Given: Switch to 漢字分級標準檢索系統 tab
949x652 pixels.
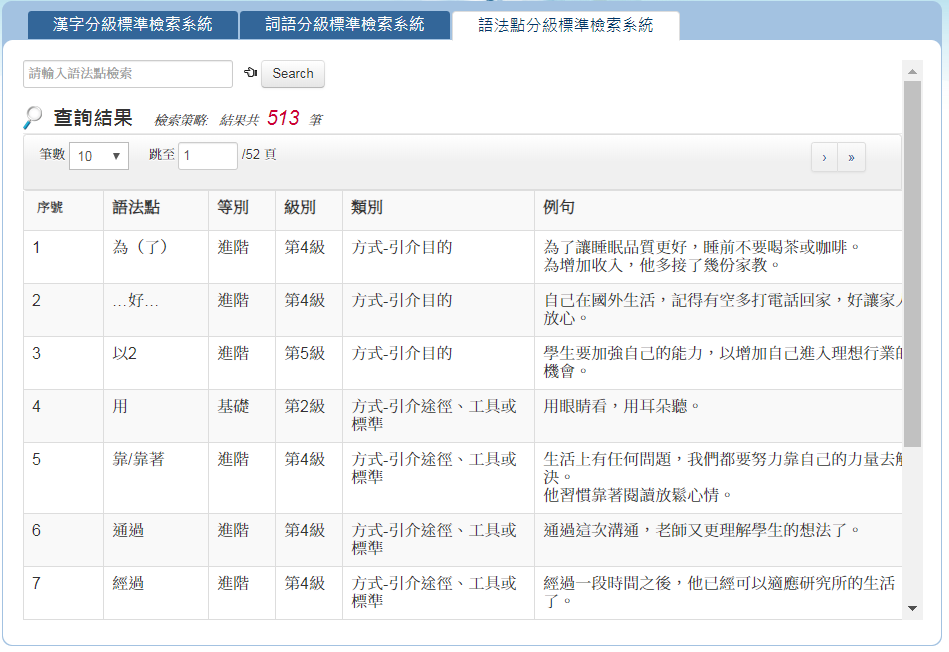Looking at the screenshot, I should tap(133, 25).
